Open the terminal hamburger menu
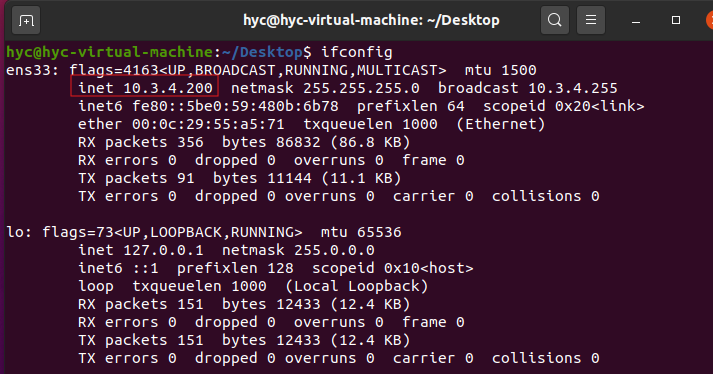The height and width of the screenshot is (374, 713). tap(591, 20)
